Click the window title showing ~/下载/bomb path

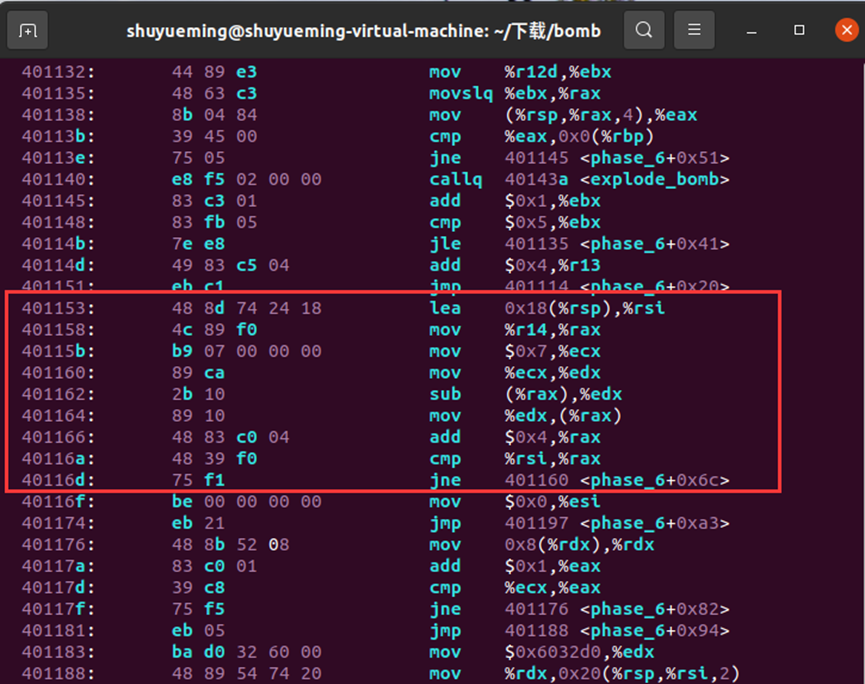click(363, 30)
